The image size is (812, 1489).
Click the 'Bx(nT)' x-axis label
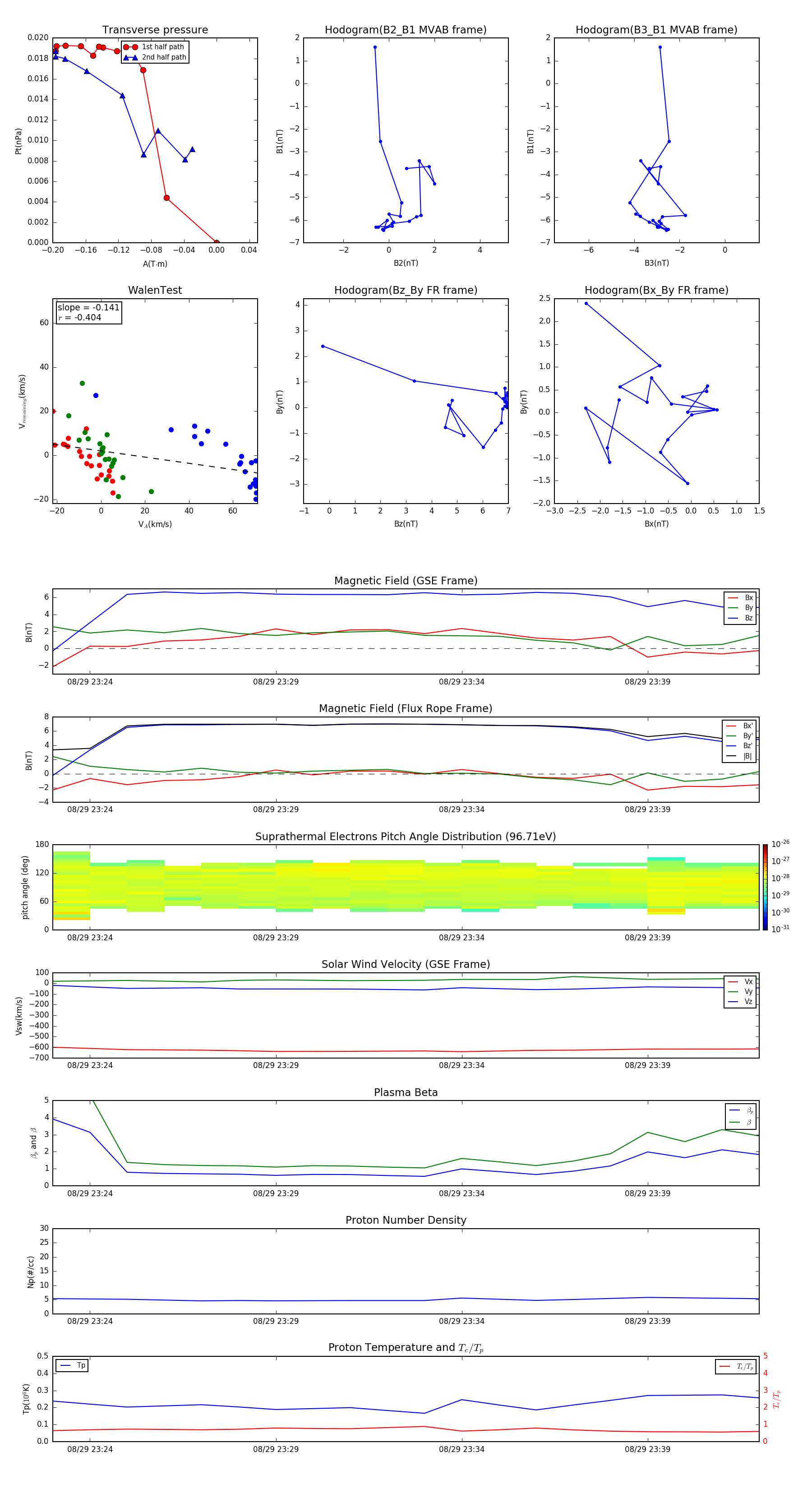tap(656, 524)
